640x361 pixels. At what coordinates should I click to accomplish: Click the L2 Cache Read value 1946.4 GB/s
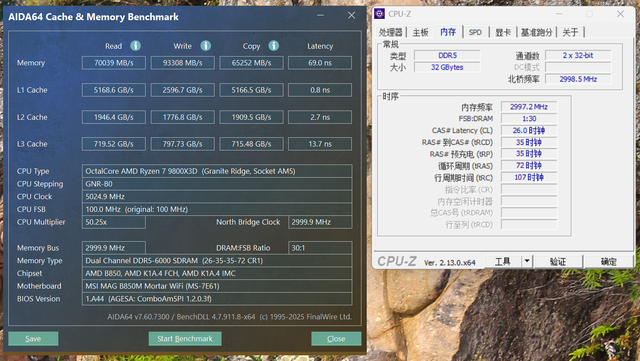click(x=114, y=117)
